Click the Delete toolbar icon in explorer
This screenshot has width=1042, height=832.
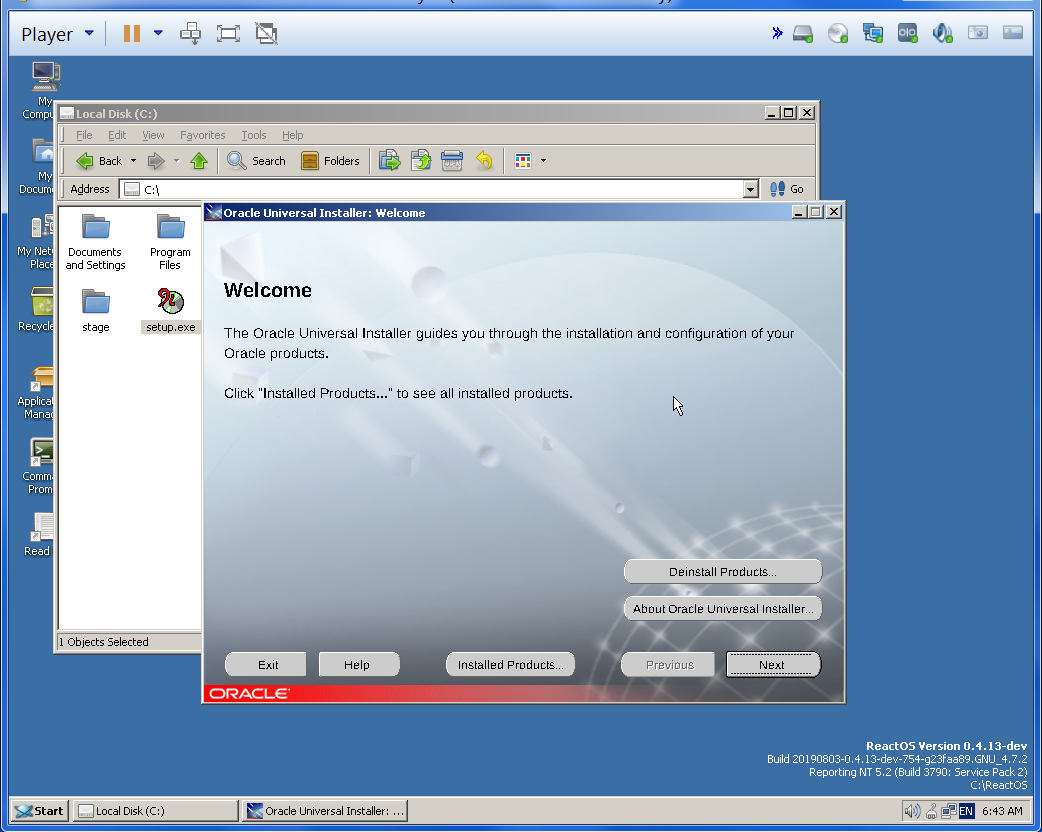coord(452,161)
